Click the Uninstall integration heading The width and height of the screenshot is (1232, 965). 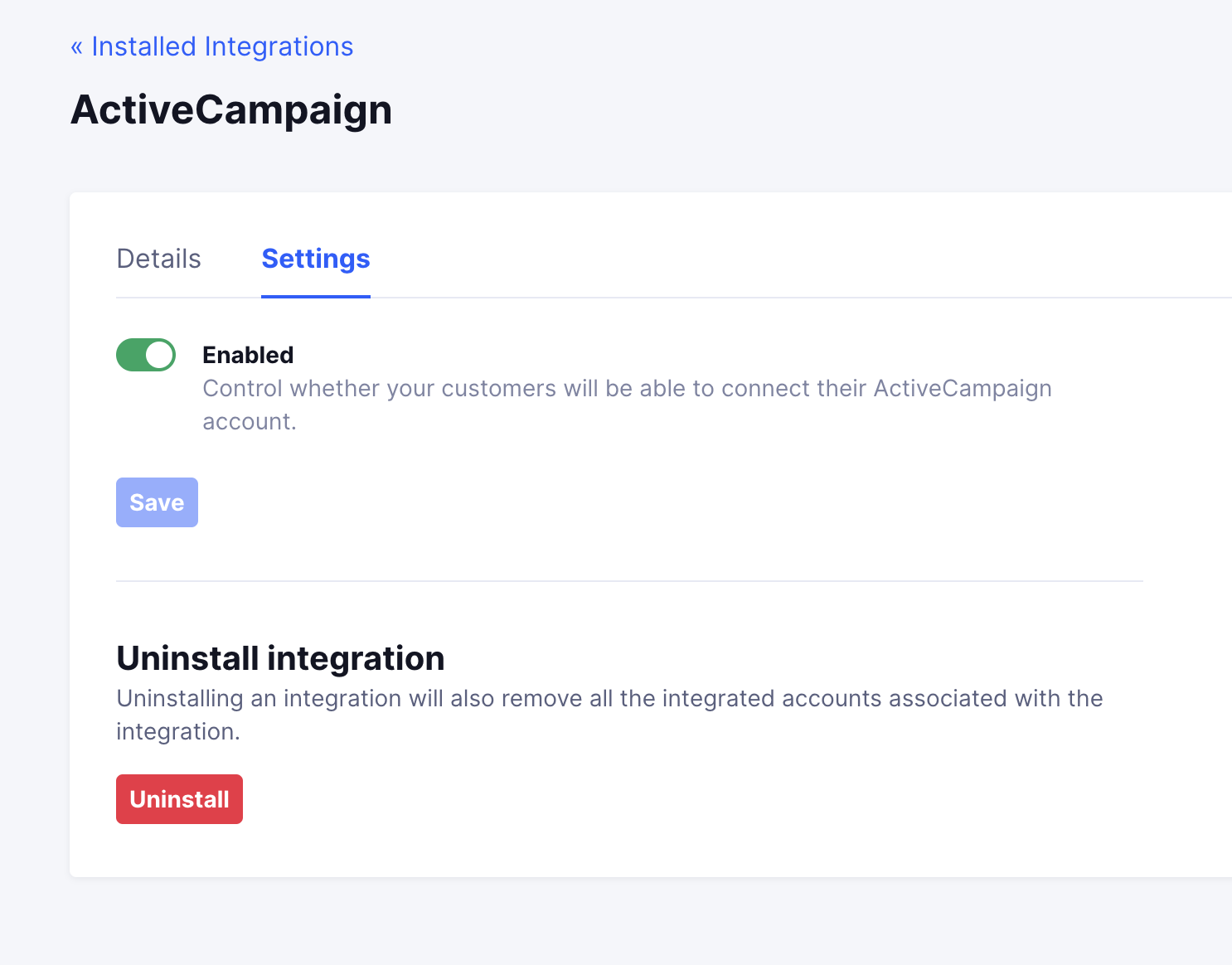pyautogui.click(x=280, y=658)
